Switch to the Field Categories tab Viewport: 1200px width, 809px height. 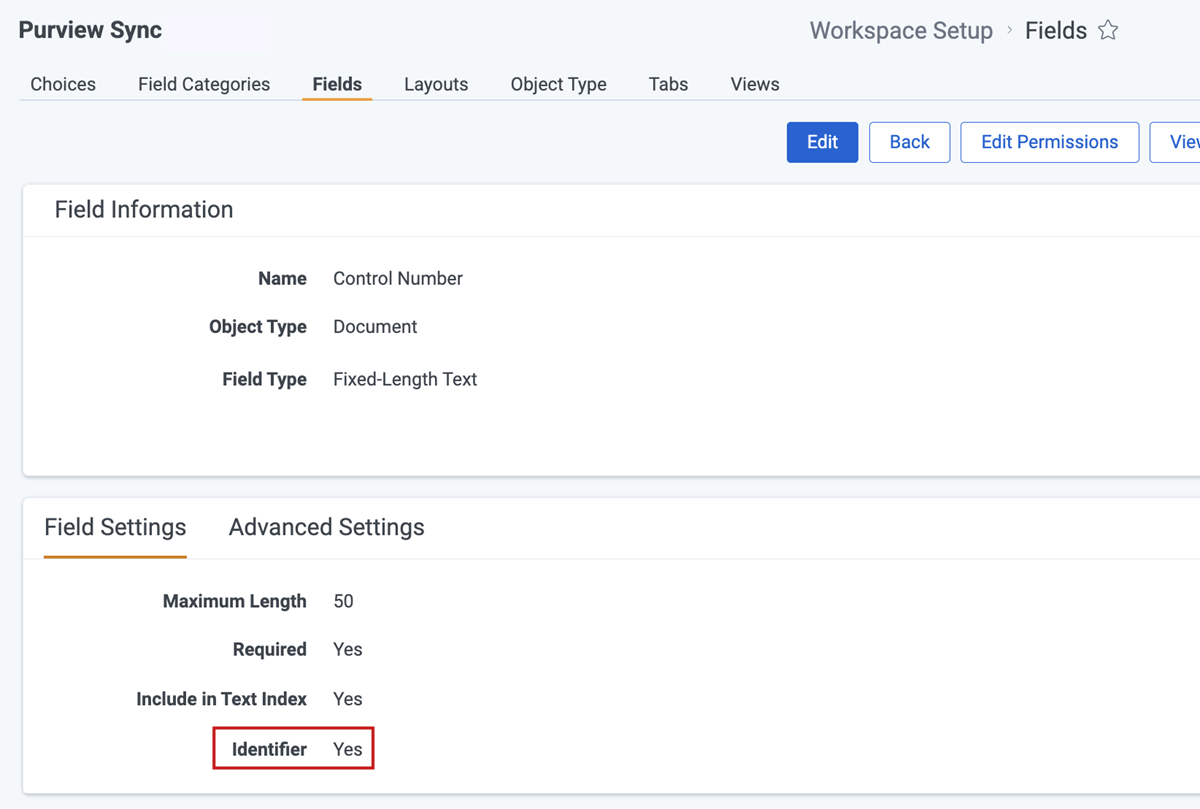coord(204,84)
